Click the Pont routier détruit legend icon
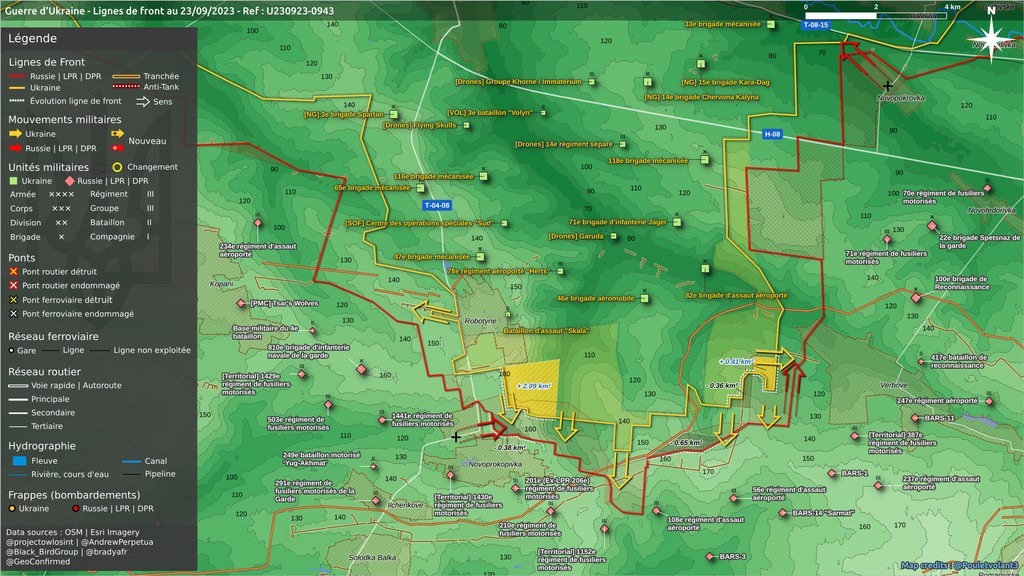The width and height of the screenshot is (1024, 576). pyautogui.click(x=13, y=272)
